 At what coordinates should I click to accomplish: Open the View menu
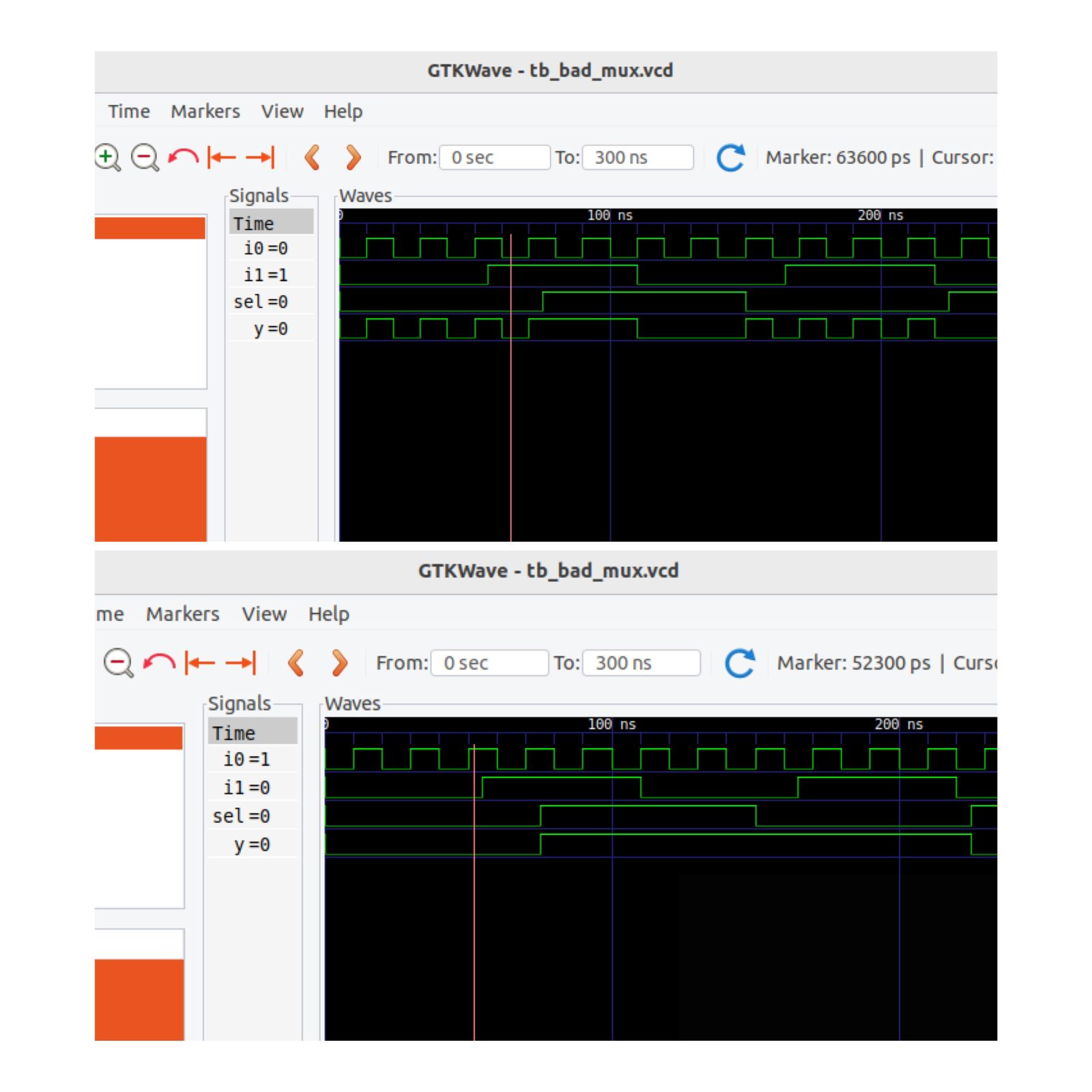283,111
